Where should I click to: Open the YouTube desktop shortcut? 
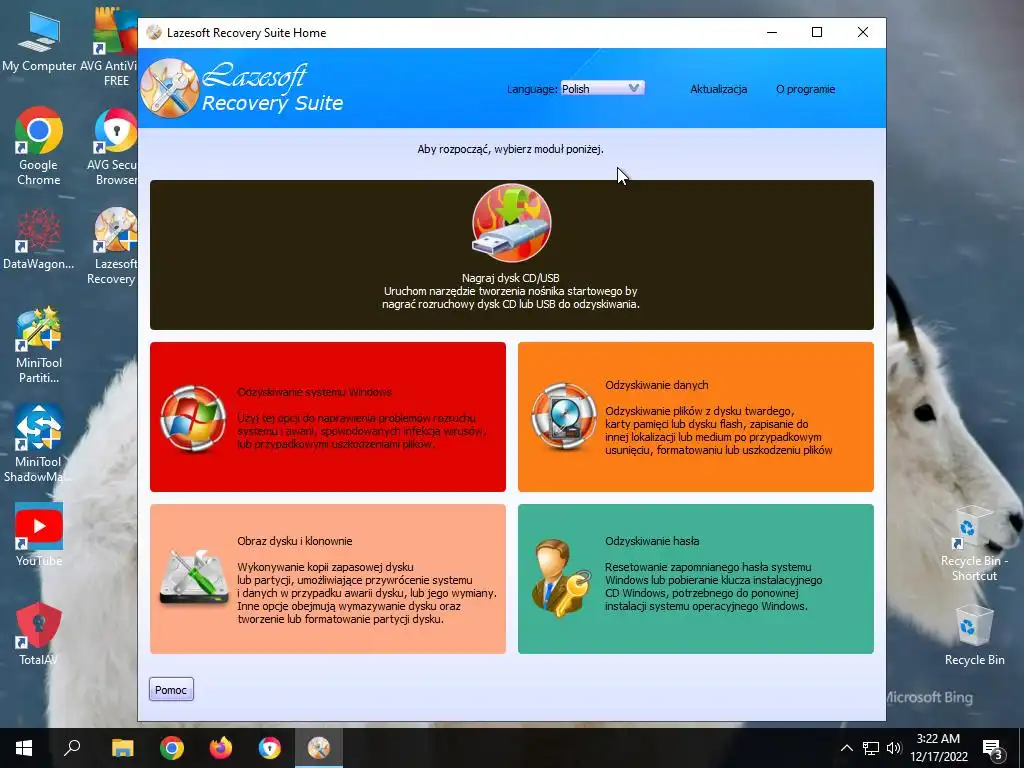39,535
